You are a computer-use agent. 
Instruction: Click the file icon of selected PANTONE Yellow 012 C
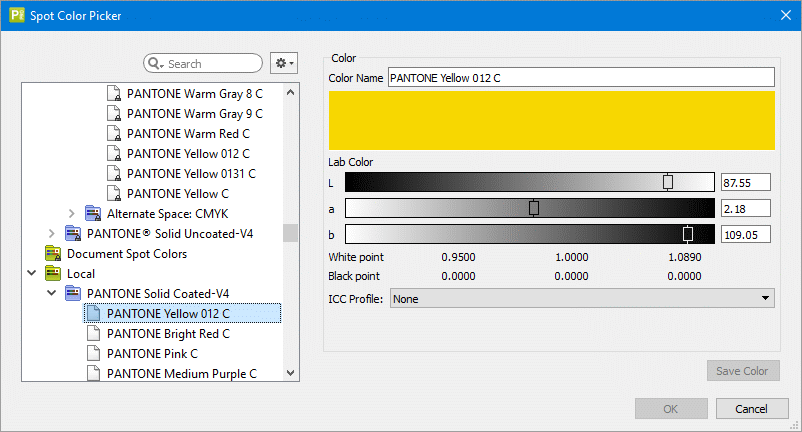tap(94, 313)
